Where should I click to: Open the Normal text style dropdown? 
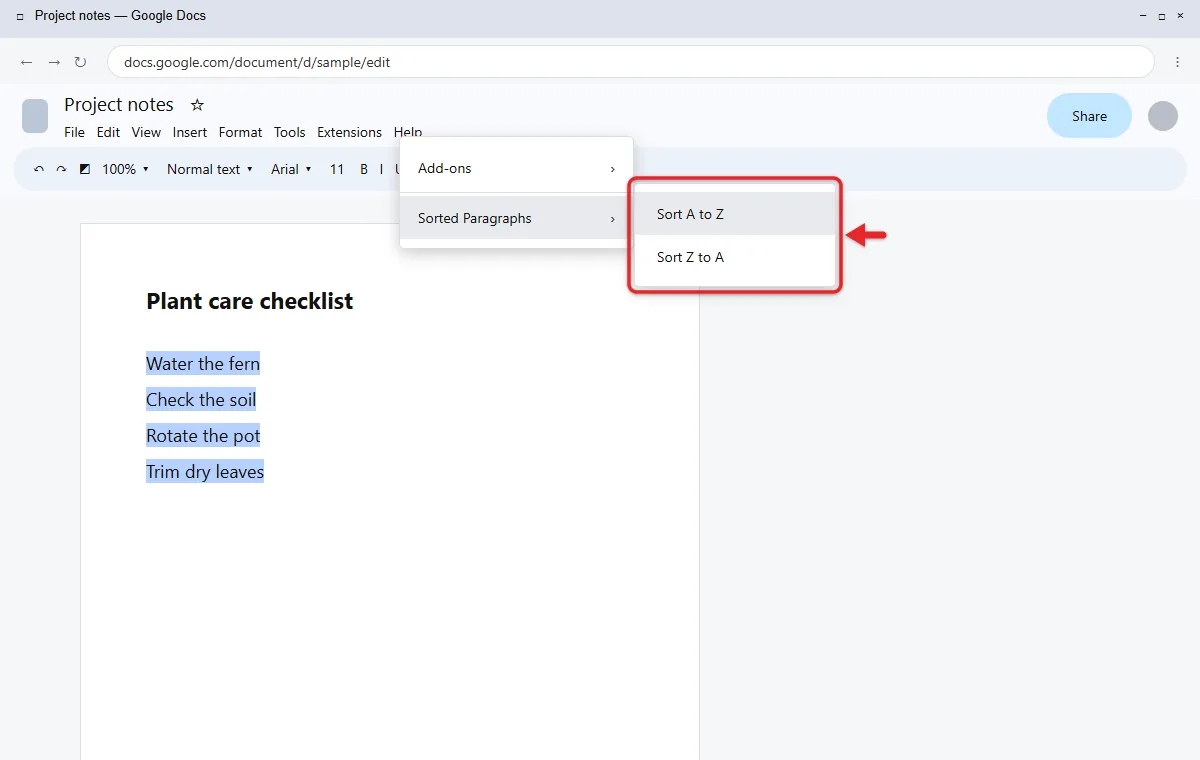pyautogui.click(x=210, y=169)
